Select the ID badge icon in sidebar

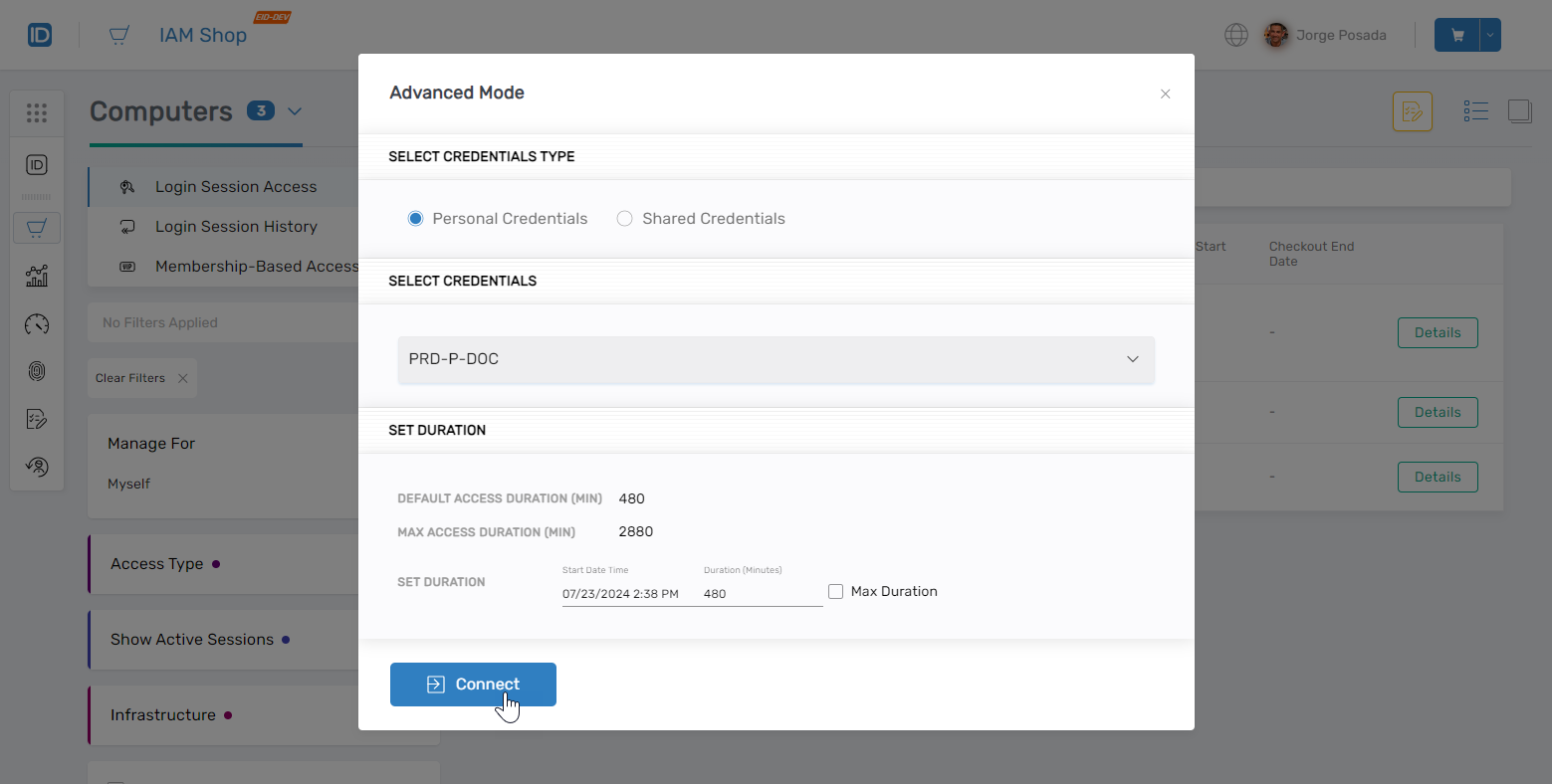[37, 164]
